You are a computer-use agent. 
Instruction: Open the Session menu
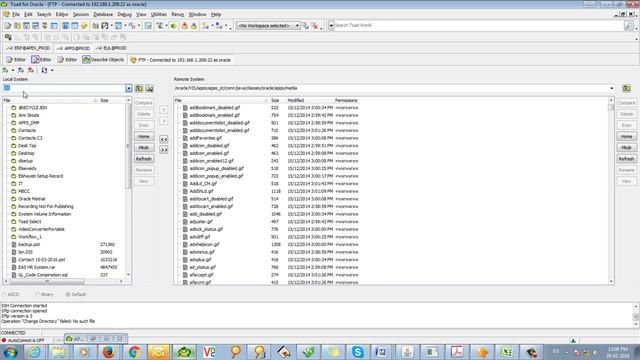tap(80, 14)
